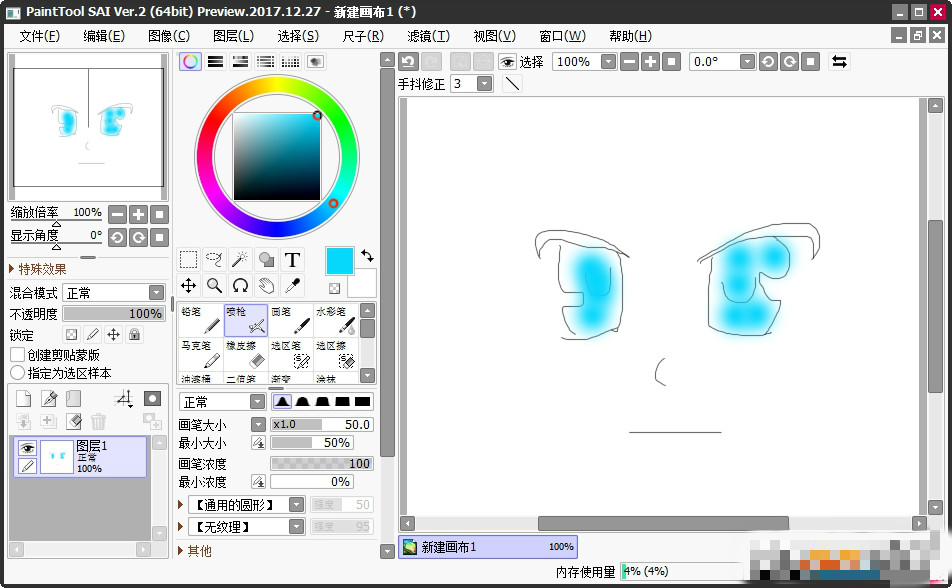This screenshot has height=588, width=952.
Task: Open the canvas zoom 100% dropdown
Action: point(608,61)
